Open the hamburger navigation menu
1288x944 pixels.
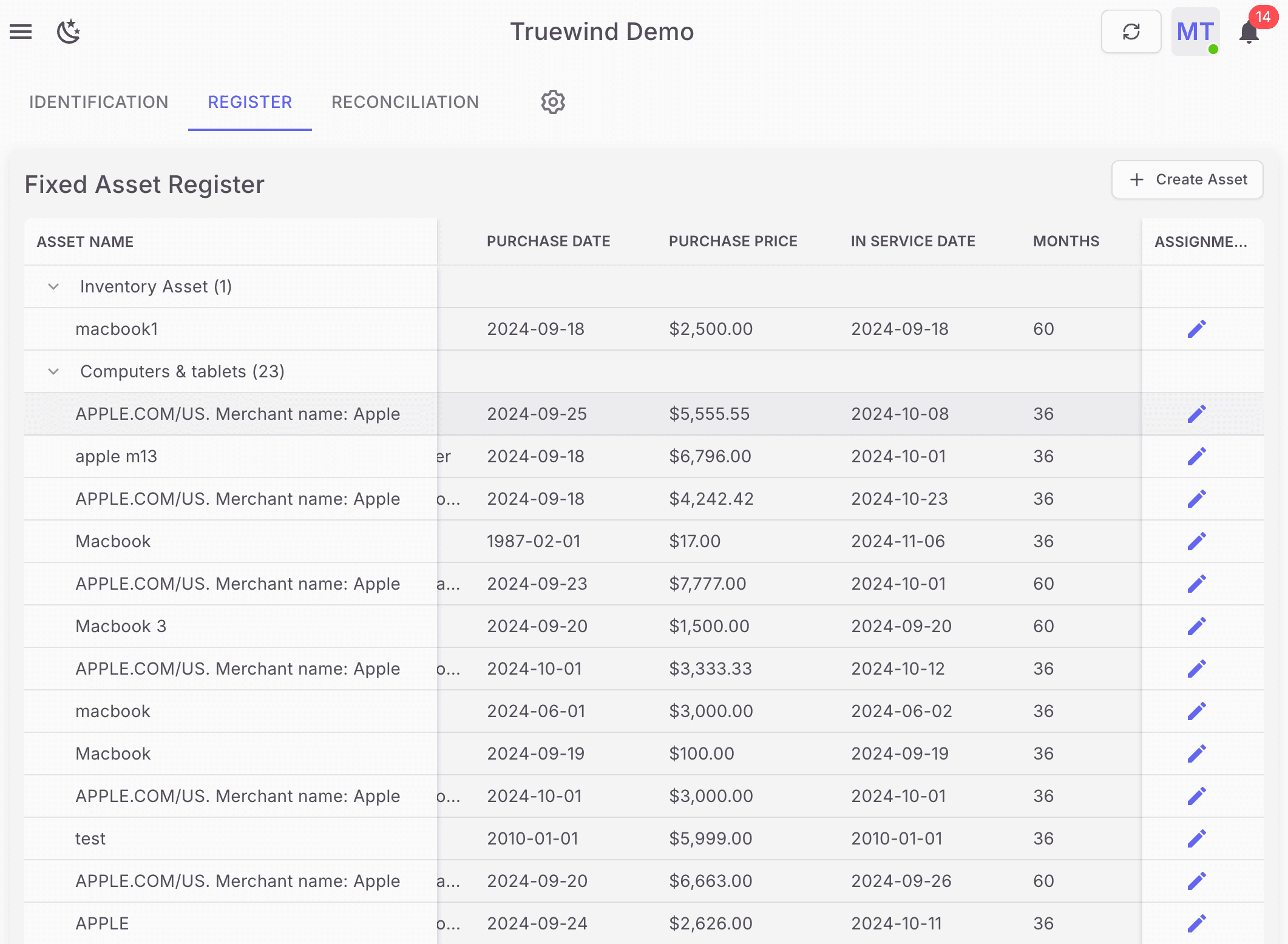(20, 32)
